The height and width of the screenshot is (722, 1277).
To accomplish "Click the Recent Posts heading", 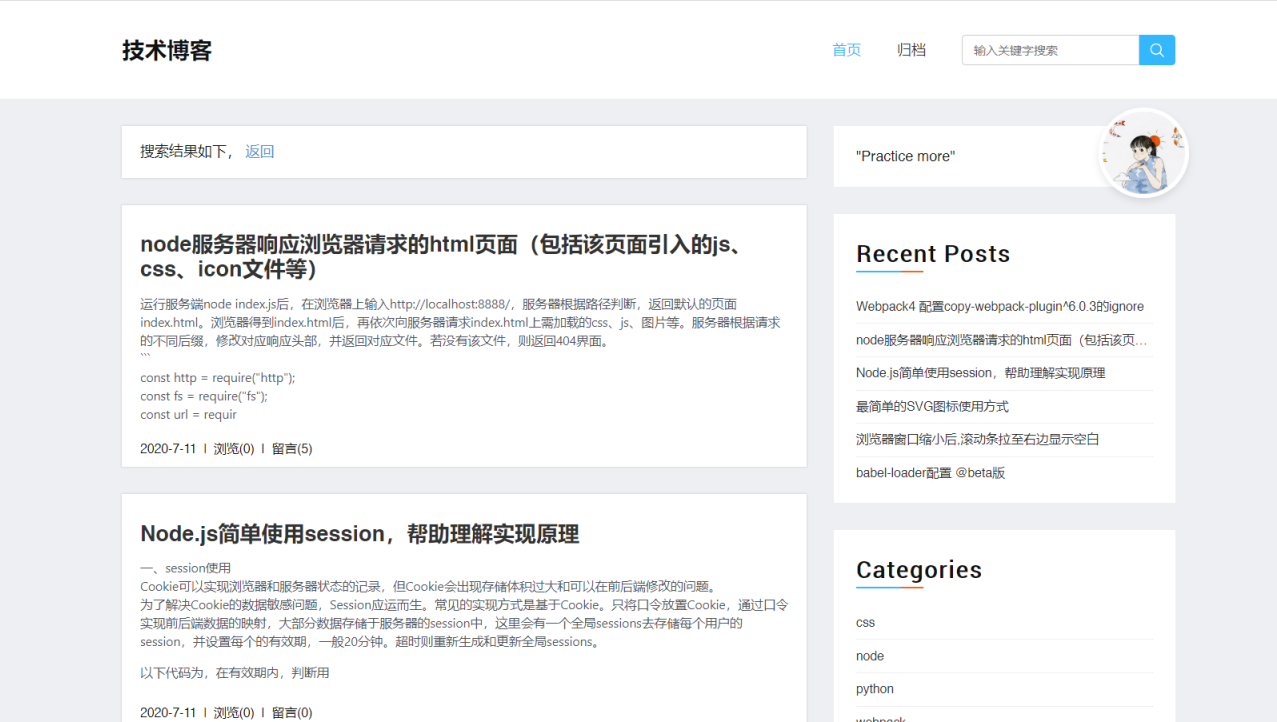I will click(933, 254).
